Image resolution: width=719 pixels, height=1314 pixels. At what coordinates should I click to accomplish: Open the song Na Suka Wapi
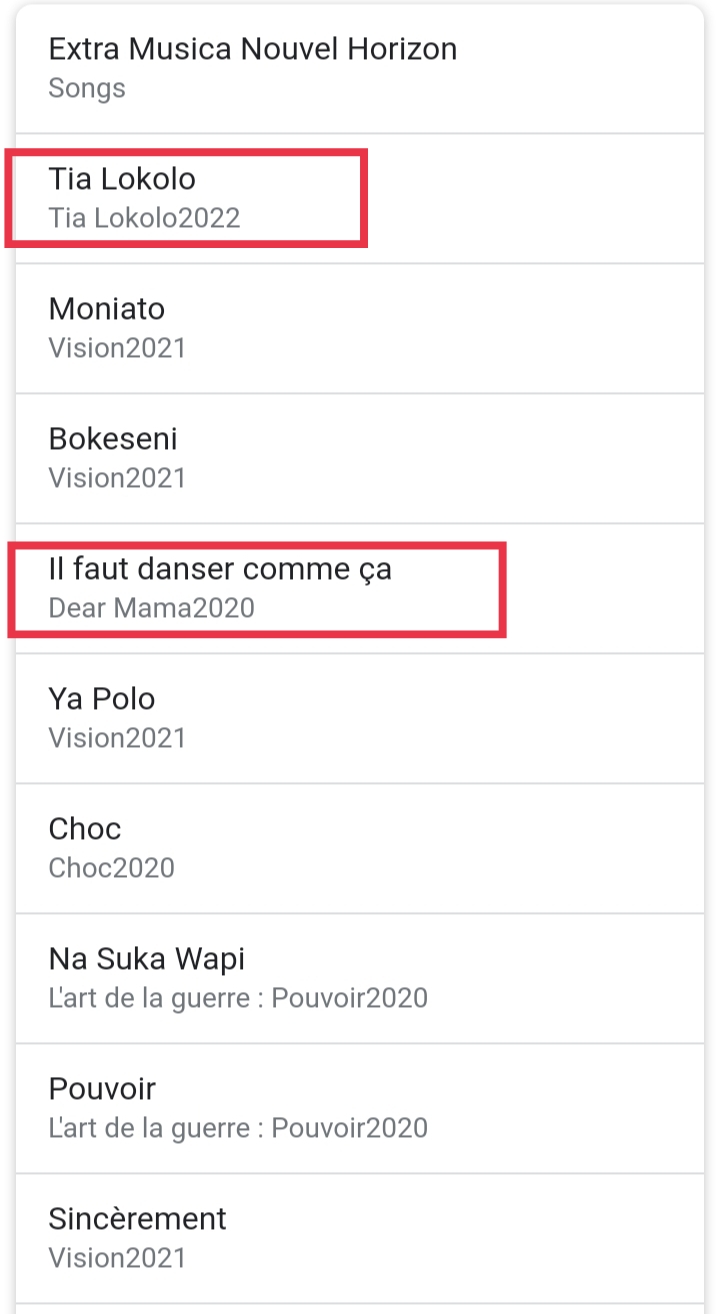pyautogui.click(x=360, y=978)
